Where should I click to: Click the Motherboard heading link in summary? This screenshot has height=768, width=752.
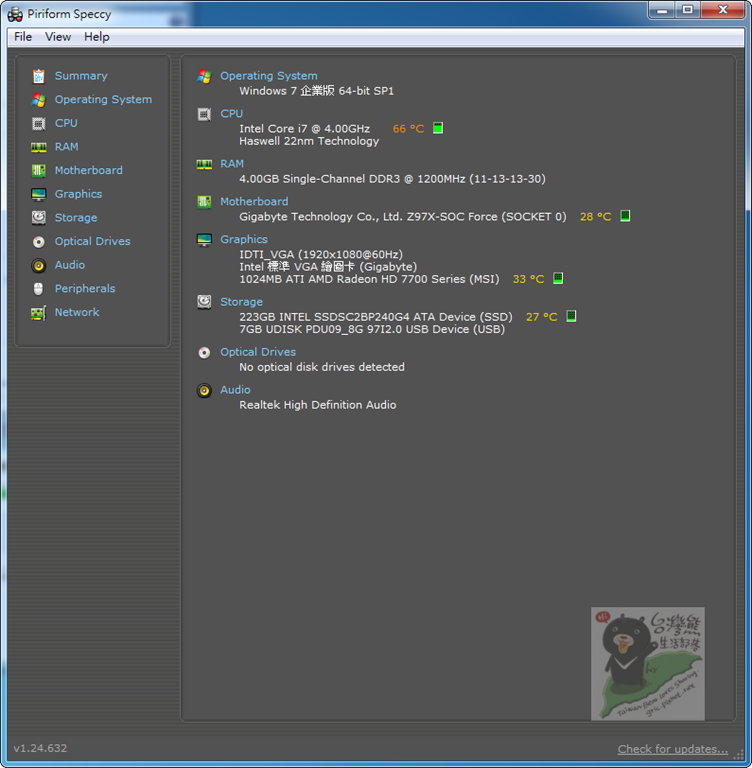(254, 201)
